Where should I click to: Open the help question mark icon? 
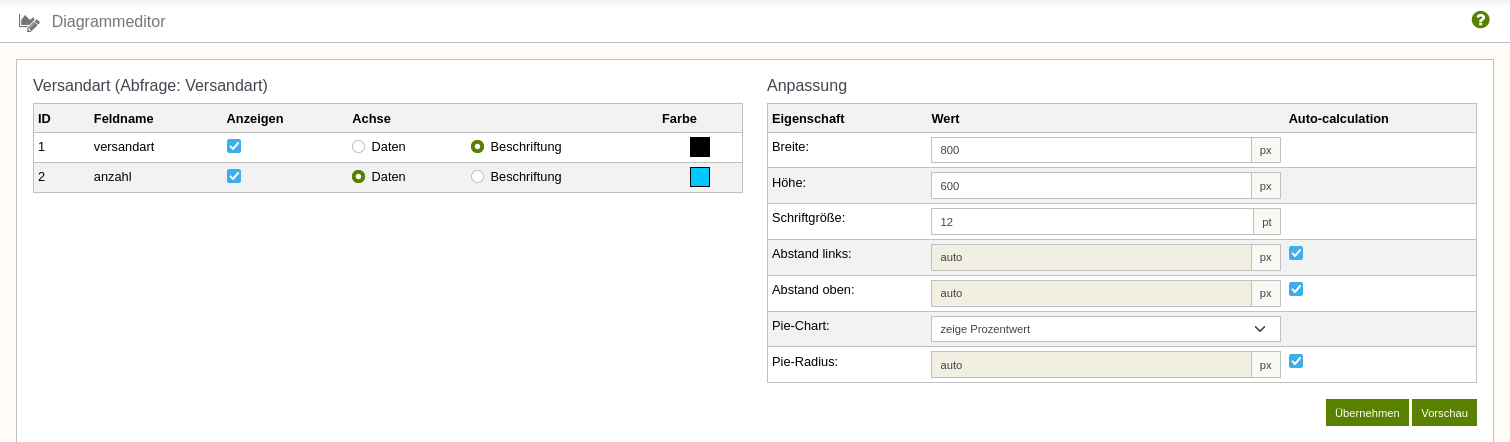click(1481, 19)
